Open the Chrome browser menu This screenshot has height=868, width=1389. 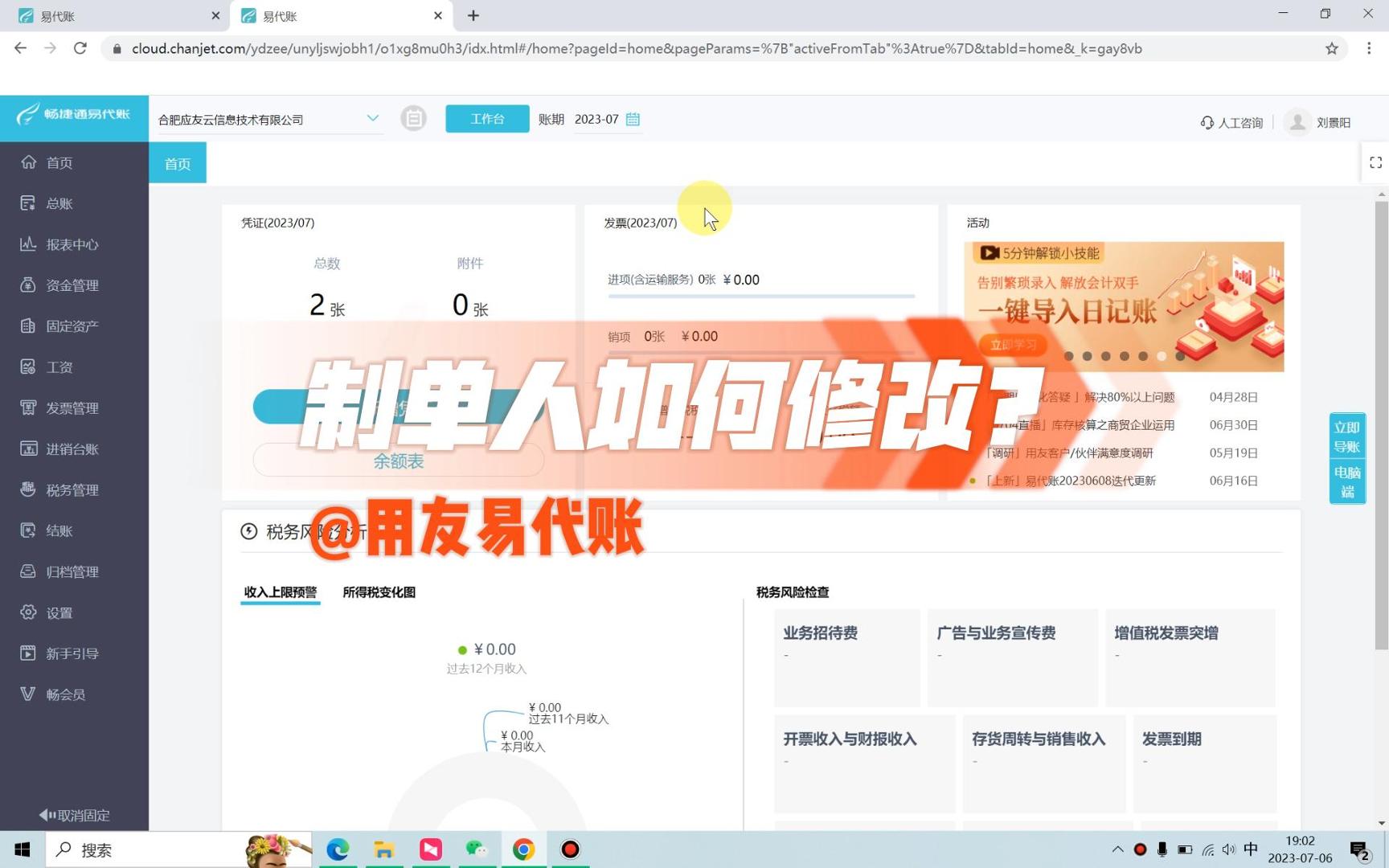coord(1371,48)
